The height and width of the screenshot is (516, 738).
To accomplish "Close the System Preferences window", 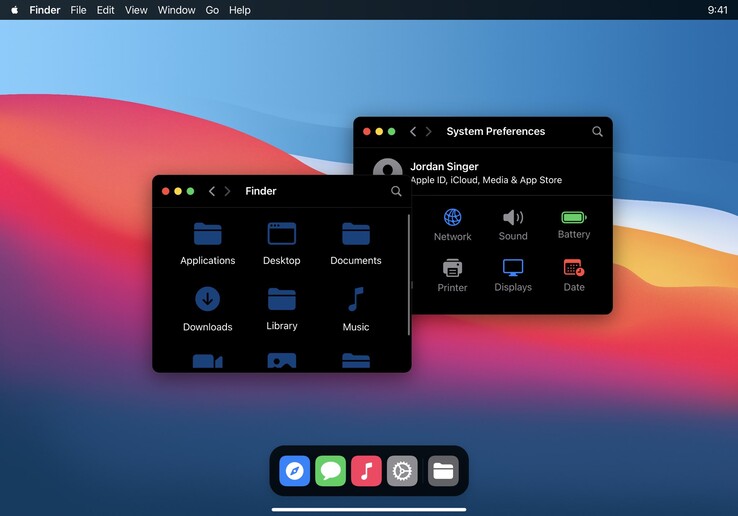I will coord(367,131).
